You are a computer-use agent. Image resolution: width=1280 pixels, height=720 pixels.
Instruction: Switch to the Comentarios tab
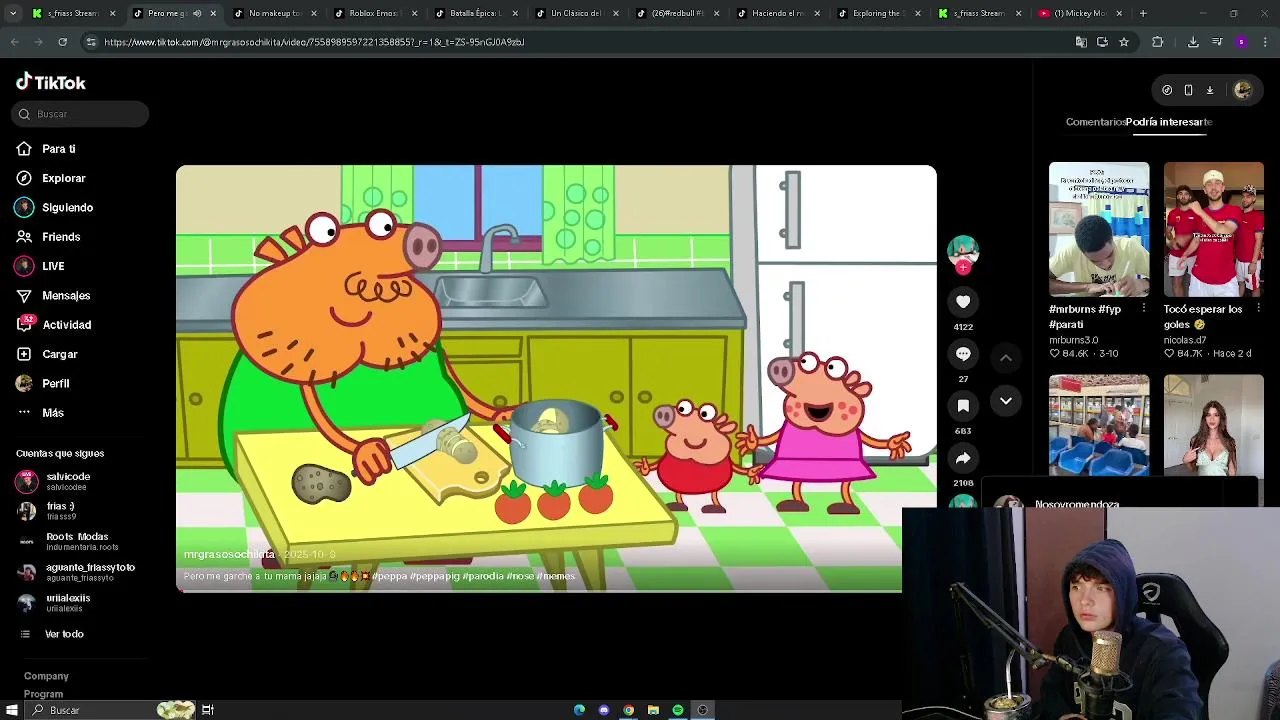coord(1096,122)
